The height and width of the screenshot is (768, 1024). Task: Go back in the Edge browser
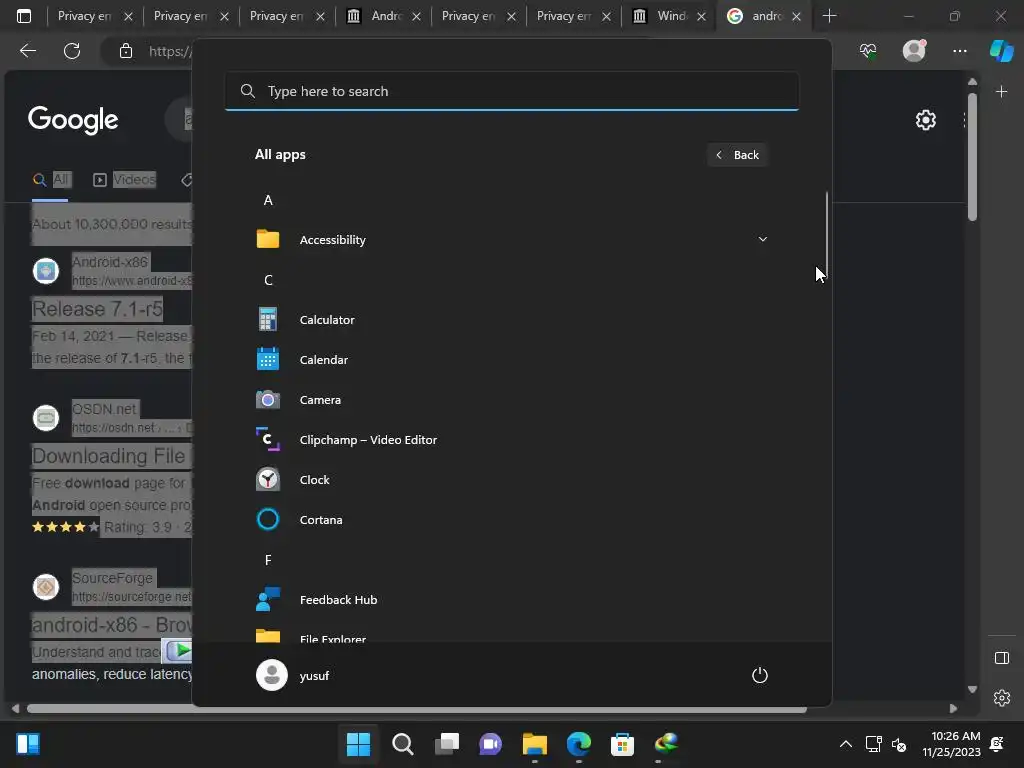27,51
